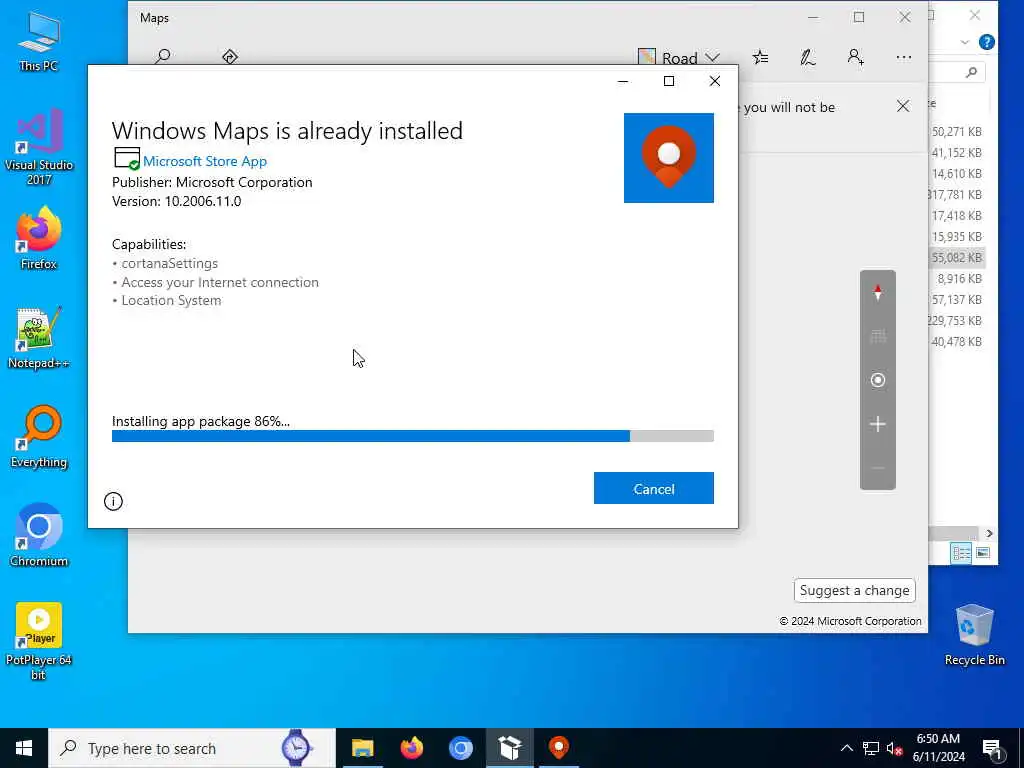This screenshot has height=768, width=1024.
Task: Click the muted volume tray icon
Action: pyautogui.click(x=894, y=749)
